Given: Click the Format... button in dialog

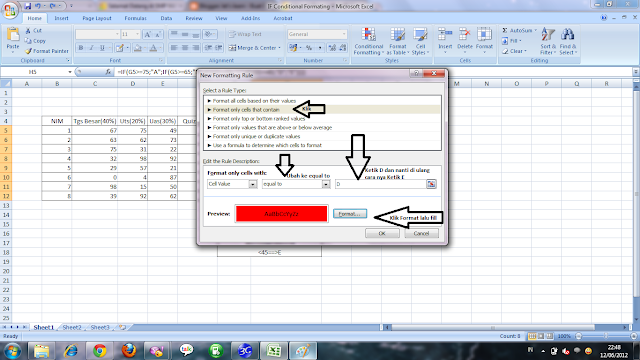Looking at the screenshot, I should pos(350,214).
